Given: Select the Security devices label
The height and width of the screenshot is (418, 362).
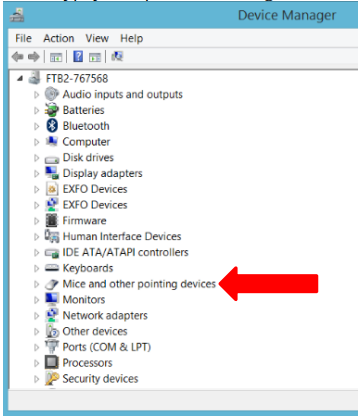Looking at the screenshot, I should pos(100,379).
